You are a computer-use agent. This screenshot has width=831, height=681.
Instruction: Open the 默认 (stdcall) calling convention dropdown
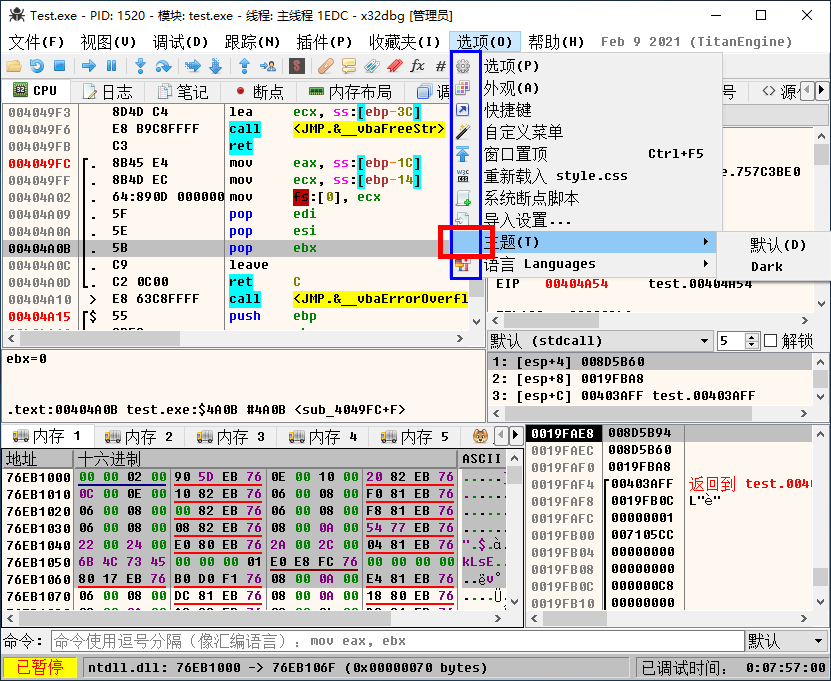tap(599, 341)
